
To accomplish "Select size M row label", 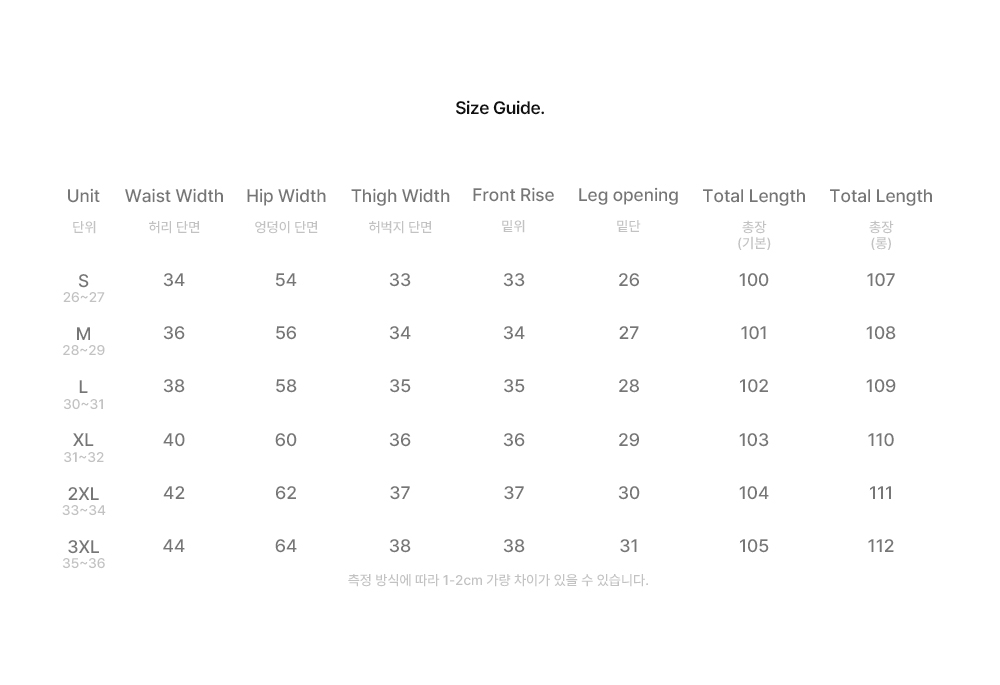I will coord(83,334).
